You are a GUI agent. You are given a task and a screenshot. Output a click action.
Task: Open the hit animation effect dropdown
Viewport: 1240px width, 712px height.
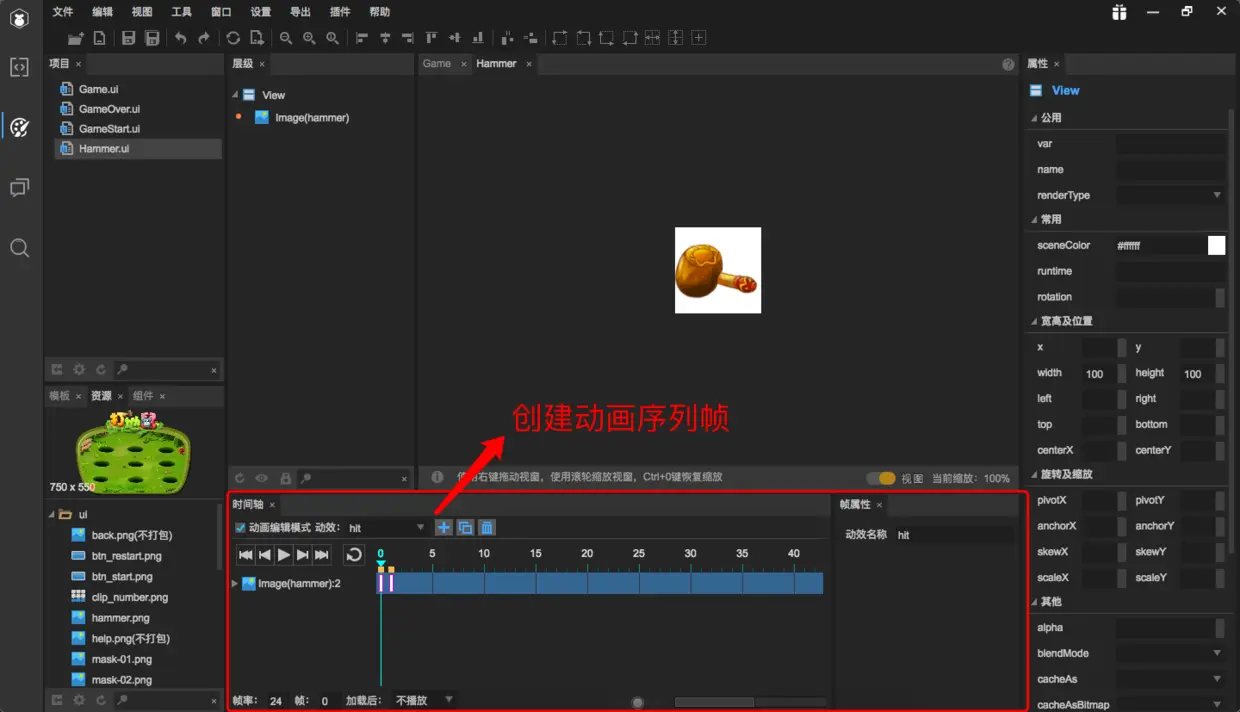pyautogui.click(x=420, y=527)
